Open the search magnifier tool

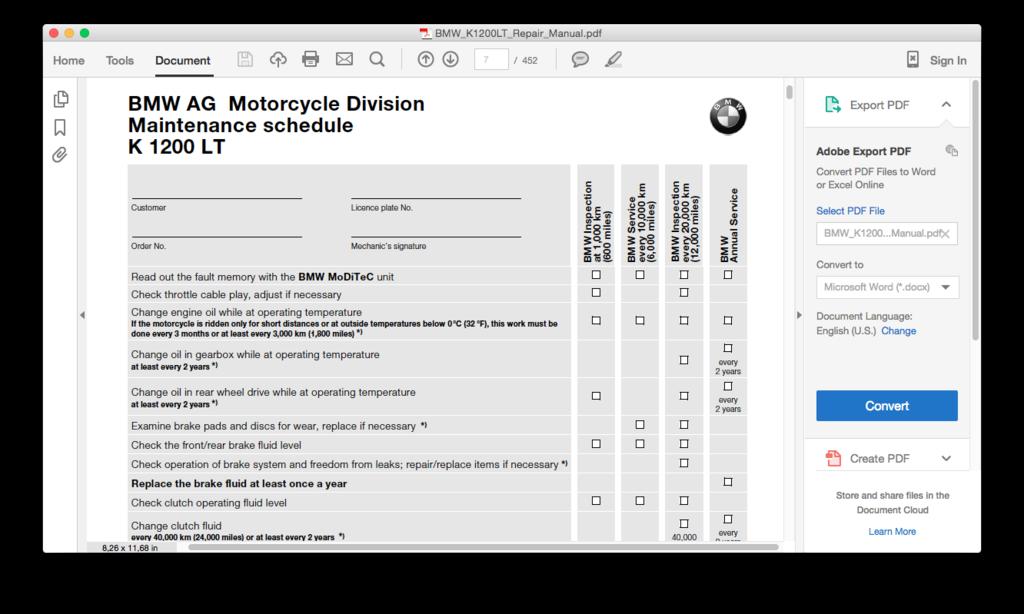[377, 60]
